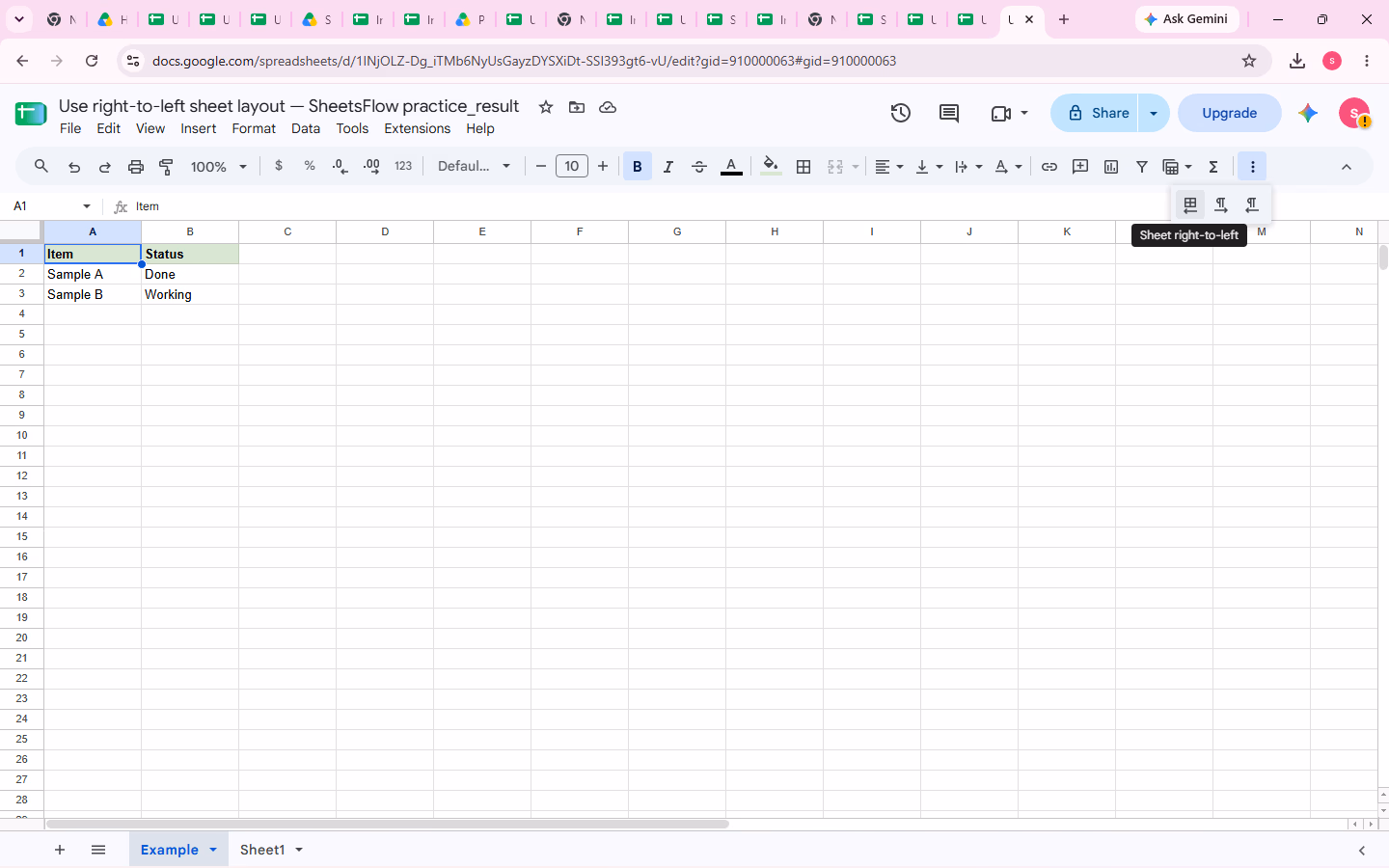Open the search menus tool
The height and width of the screenshot is (868, 1389).
(41, 167)
